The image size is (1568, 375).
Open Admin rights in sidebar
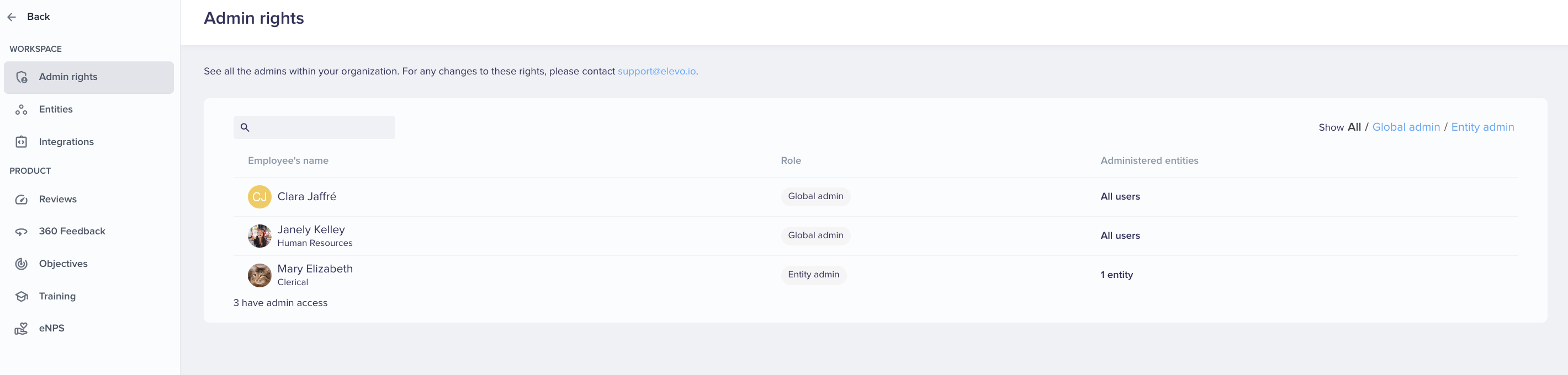click(x=89, y=77)
